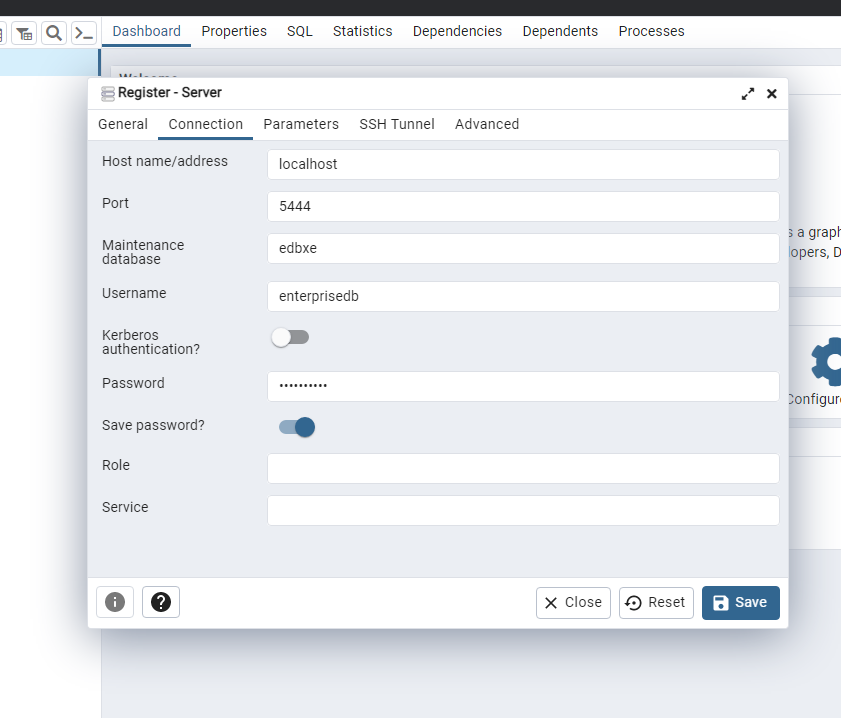Click the Search Objects magnifier icon
Screen dimensions: 841x718
point(54,33)
